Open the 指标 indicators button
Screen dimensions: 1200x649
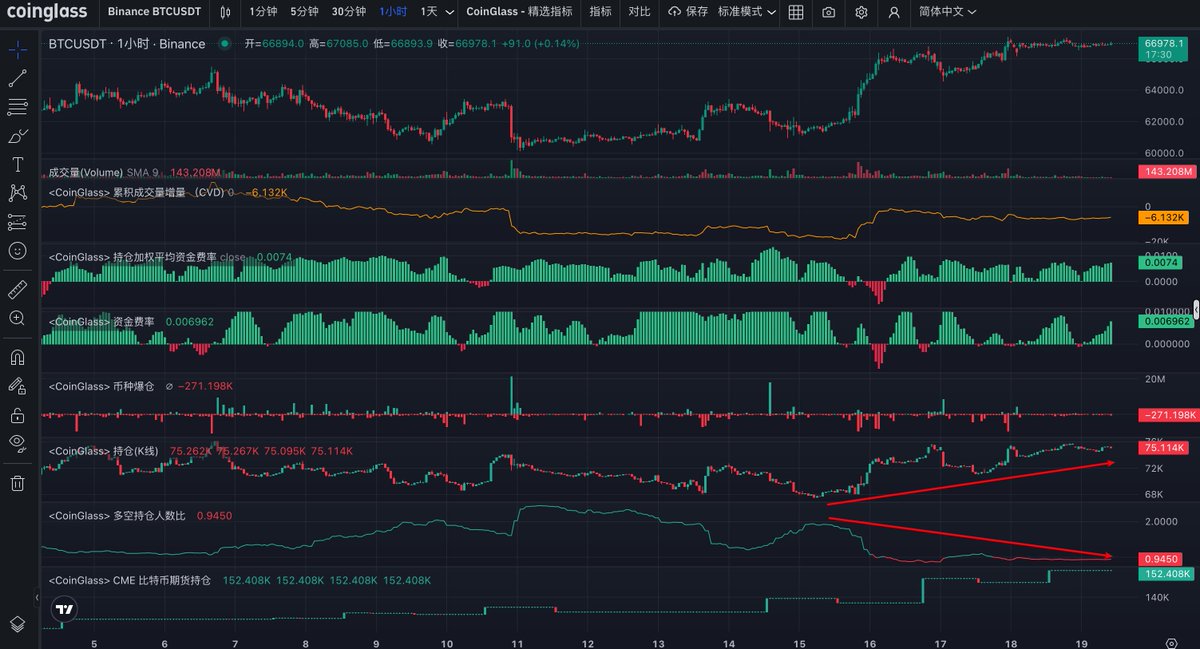tap(600, 12)
